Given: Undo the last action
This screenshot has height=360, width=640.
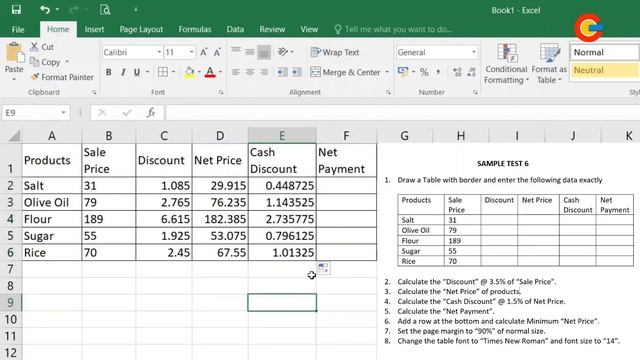Looking at the screenshot, I should [x=45, y=9].
